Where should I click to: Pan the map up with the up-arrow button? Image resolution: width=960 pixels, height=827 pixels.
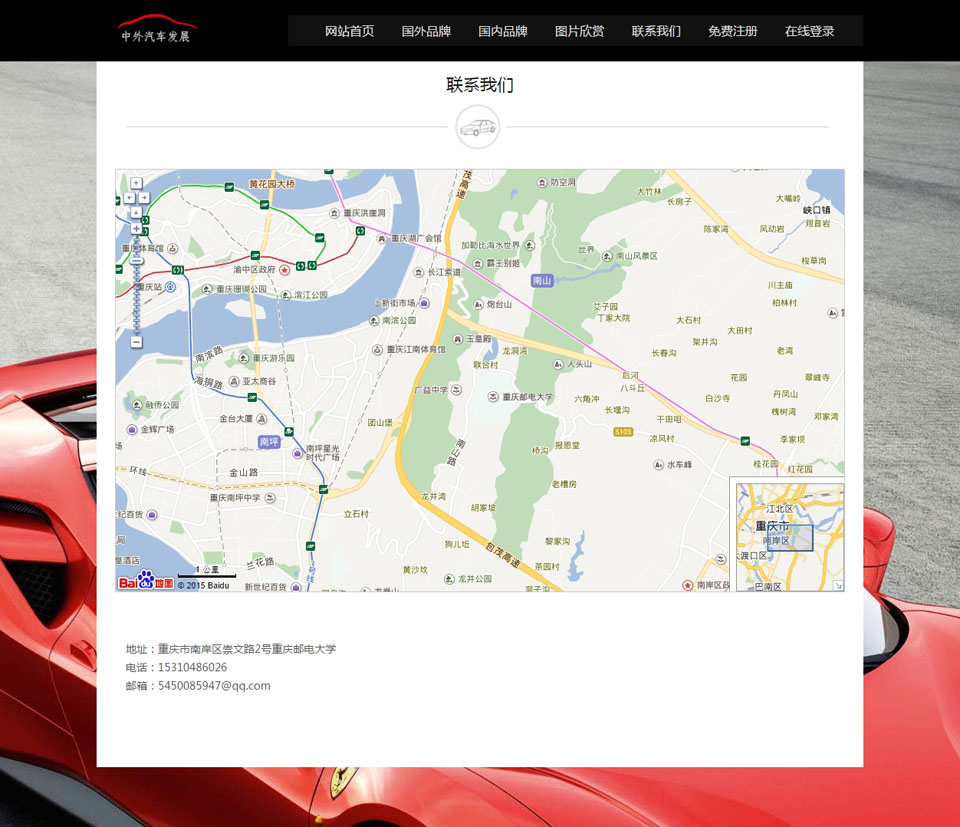pyautogui.click(x=136, y=183)
